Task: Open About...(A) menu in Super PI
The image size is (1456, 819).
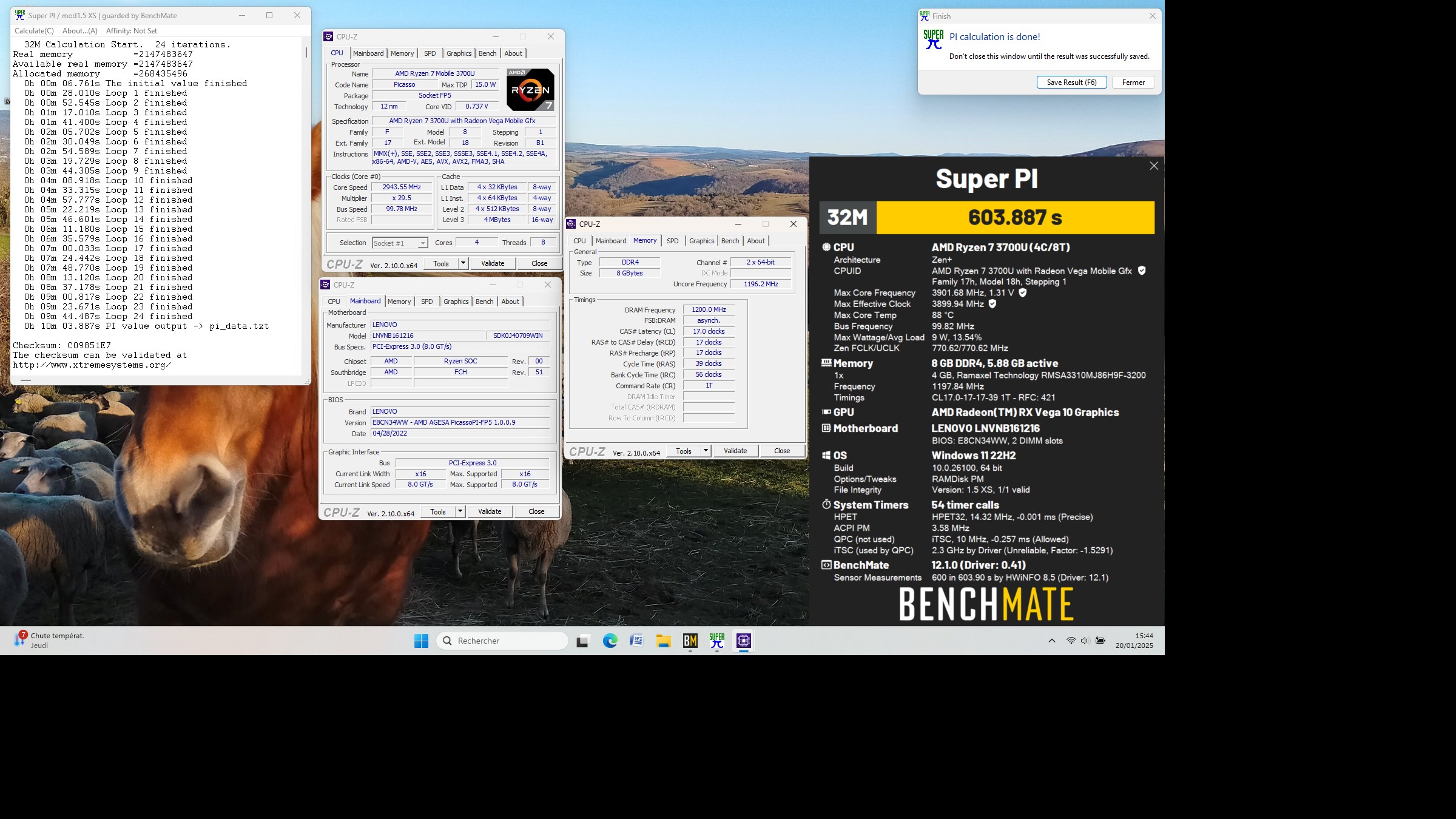Action: 79,30
